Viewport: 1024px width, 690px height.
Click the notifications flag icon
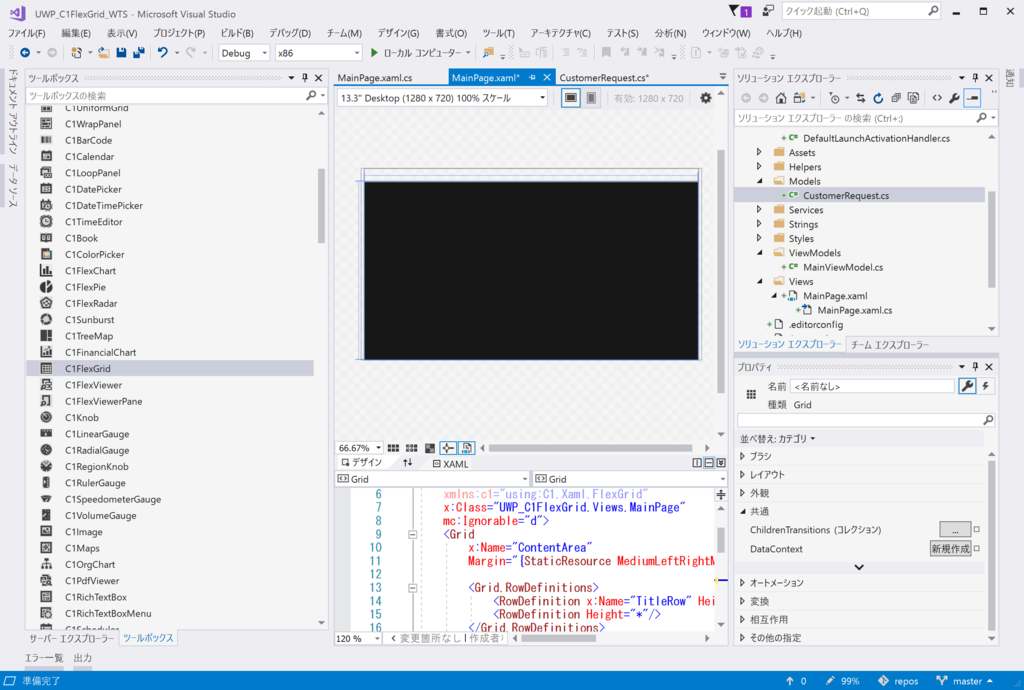tap(740, 11)
